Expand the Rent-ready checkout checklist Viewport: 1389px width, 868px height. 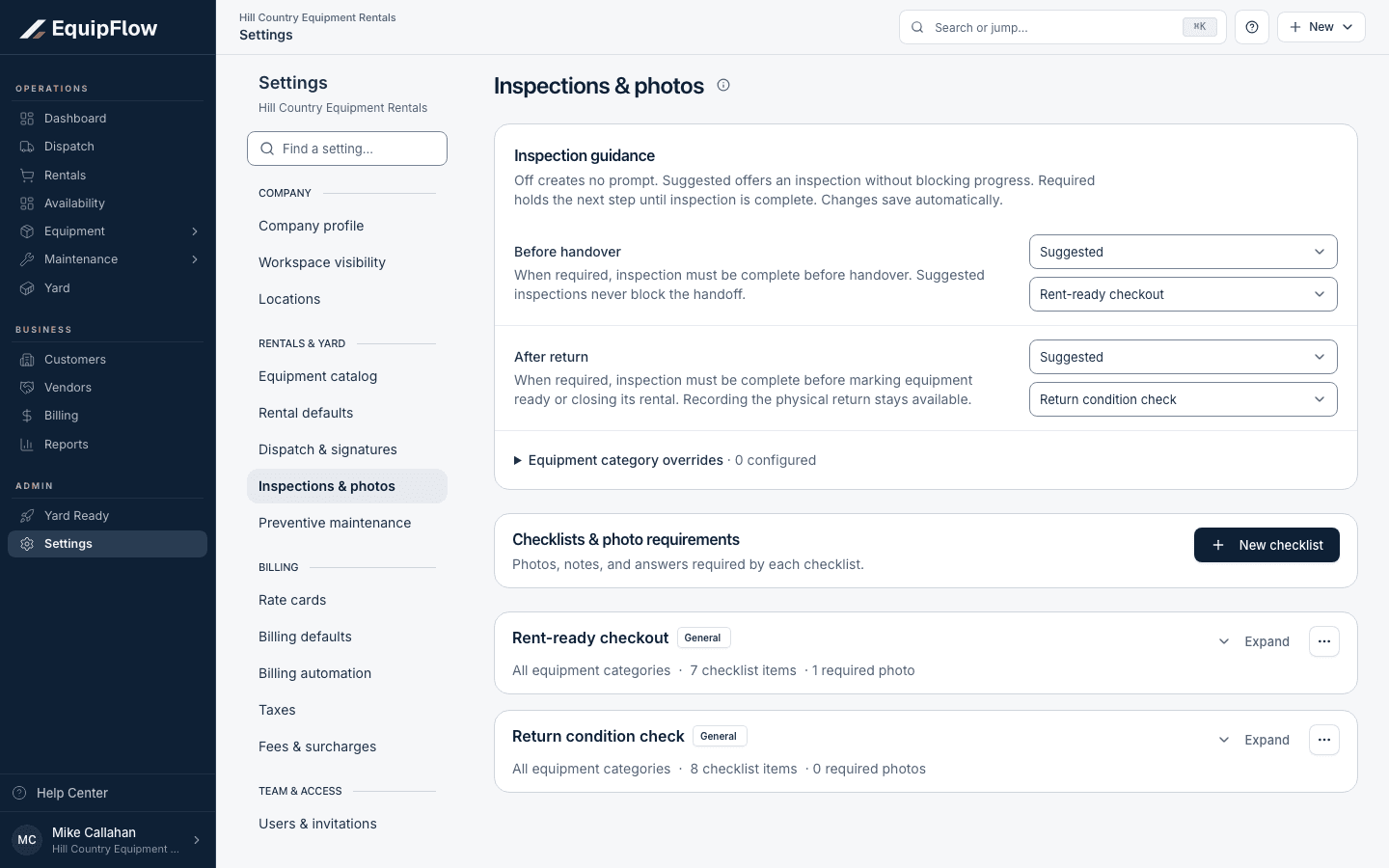[x=1254, y=641]
